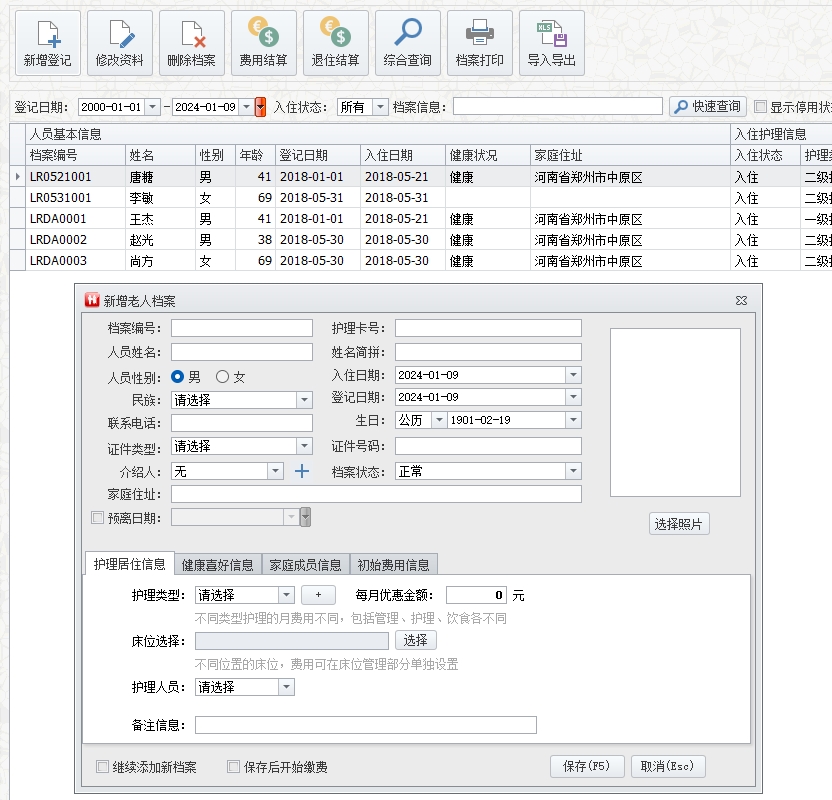
Task: Enable the 预离日期 checkbox
Action: (97, 517)
